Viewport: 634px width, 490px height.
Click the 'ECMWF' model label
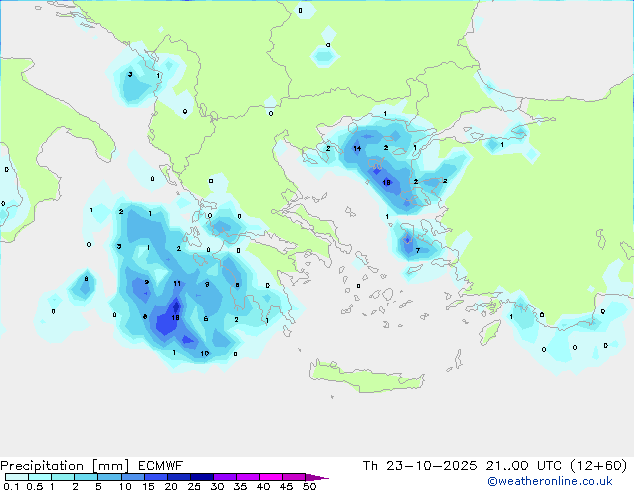point(161,466)
